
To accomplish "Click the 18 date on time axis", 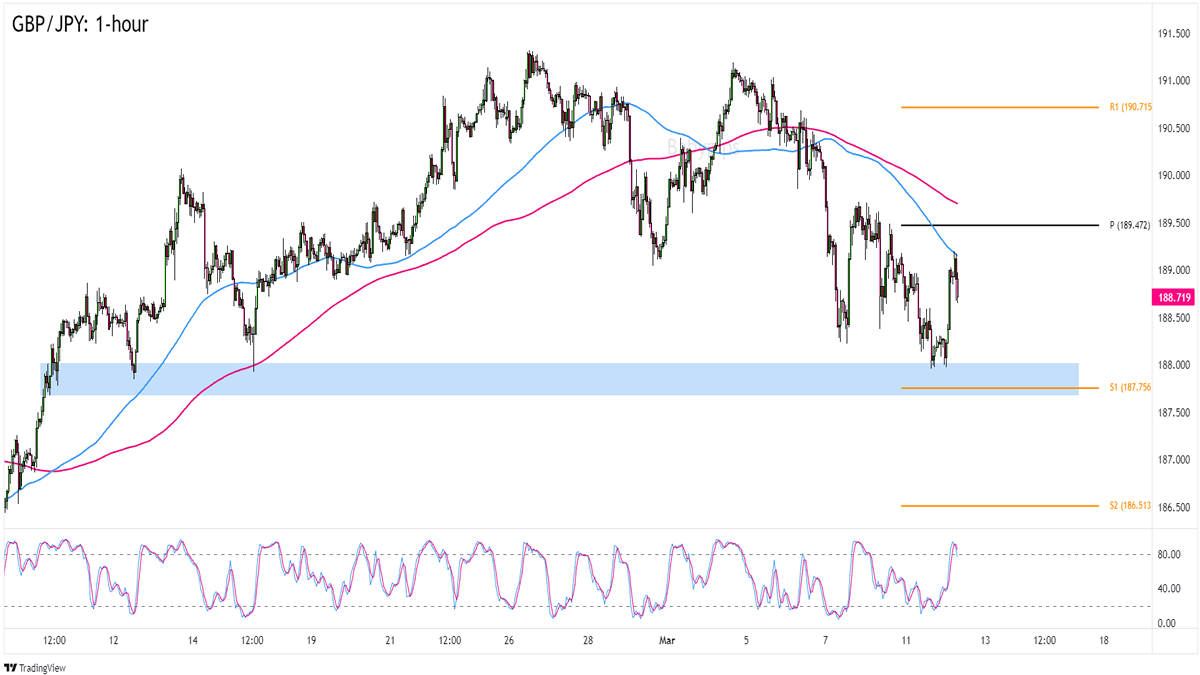I will [1103, 640].
